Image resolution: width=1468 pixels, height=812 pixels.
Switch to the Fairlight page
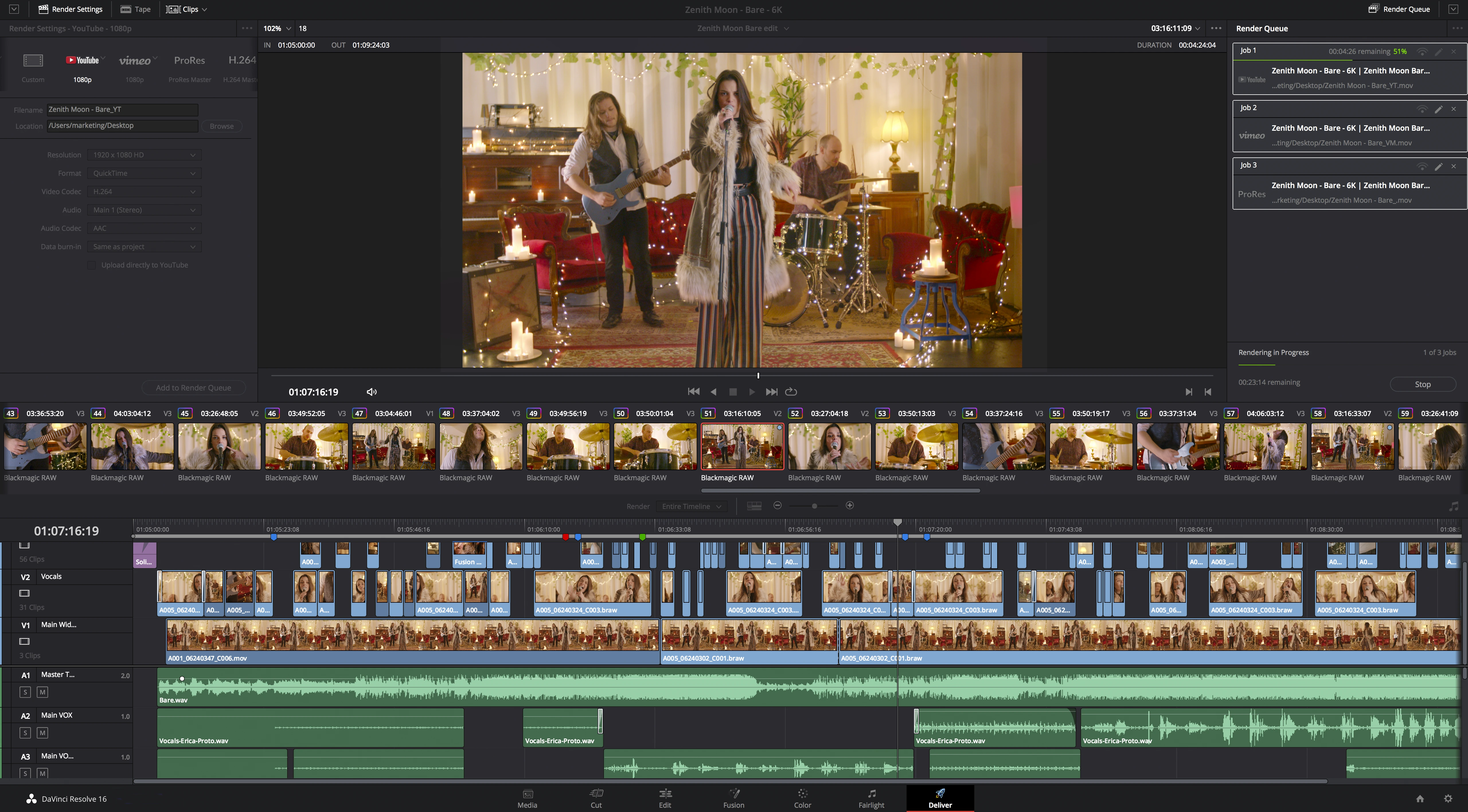(x=871, y=797)
